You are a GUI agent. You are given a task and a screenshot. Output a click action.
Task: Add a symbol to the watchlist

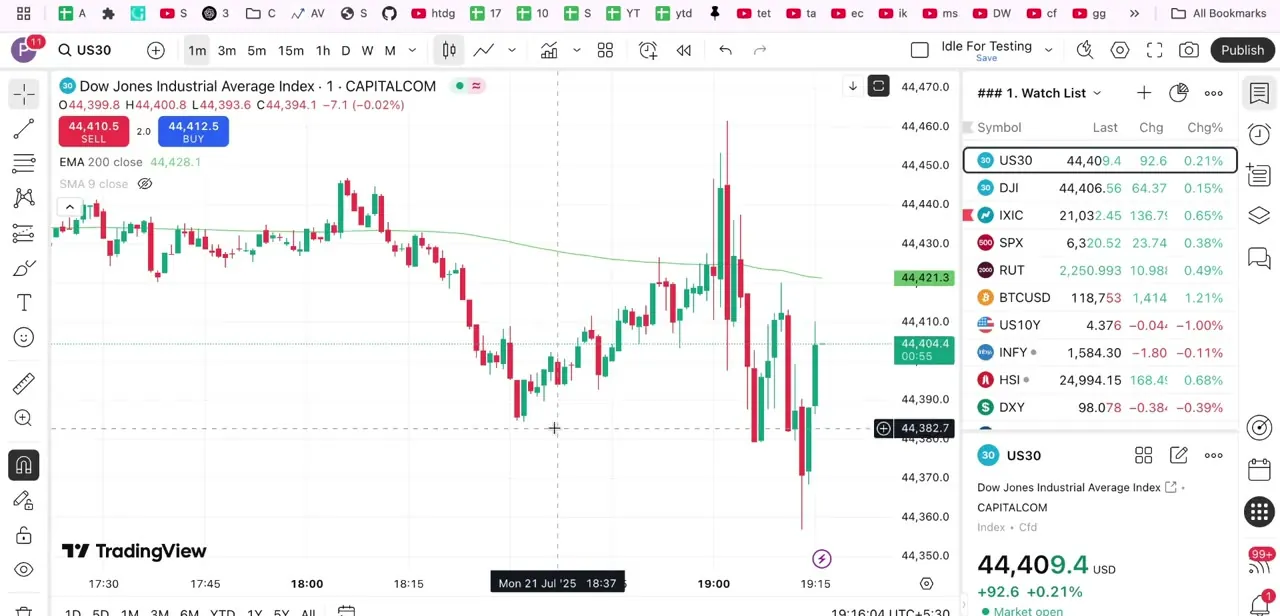coord(1144,93)
